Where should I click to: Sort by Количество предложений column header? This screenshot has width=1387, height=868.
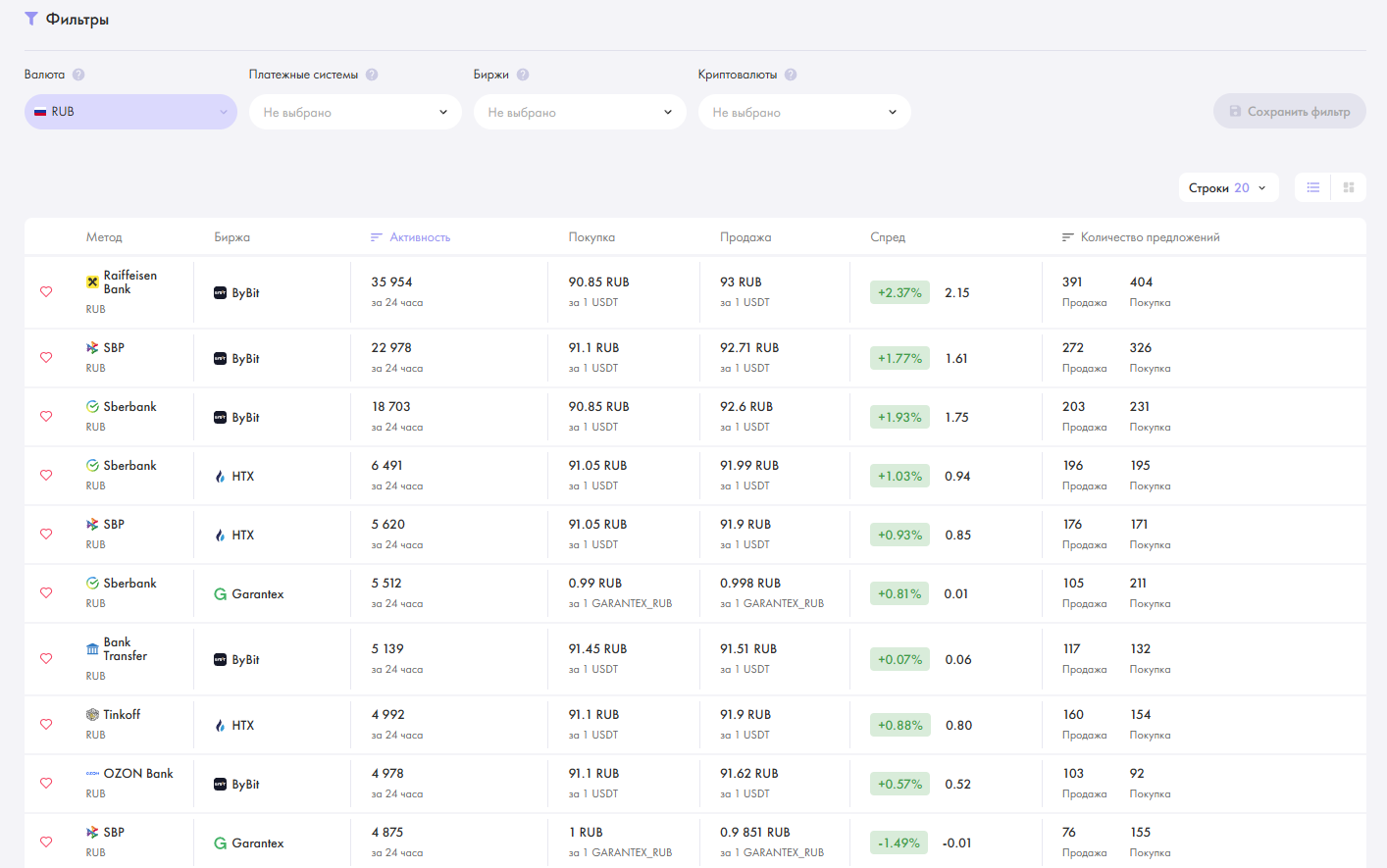1141,237
